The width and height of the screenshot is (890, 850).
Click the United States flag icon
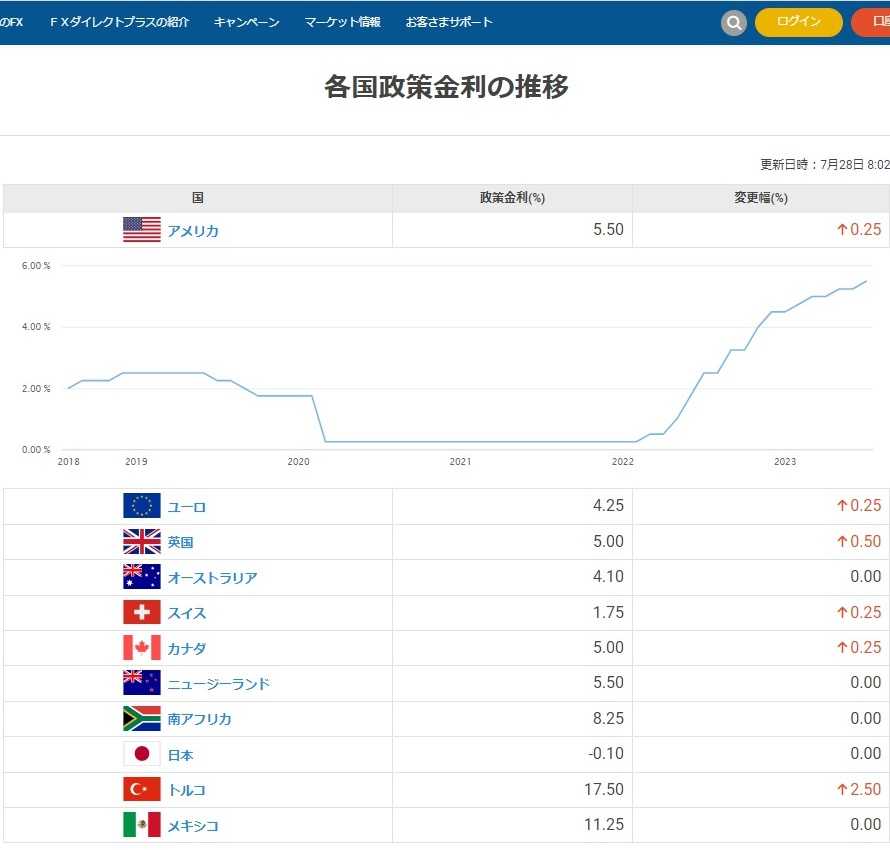click(x=141, y=230)
